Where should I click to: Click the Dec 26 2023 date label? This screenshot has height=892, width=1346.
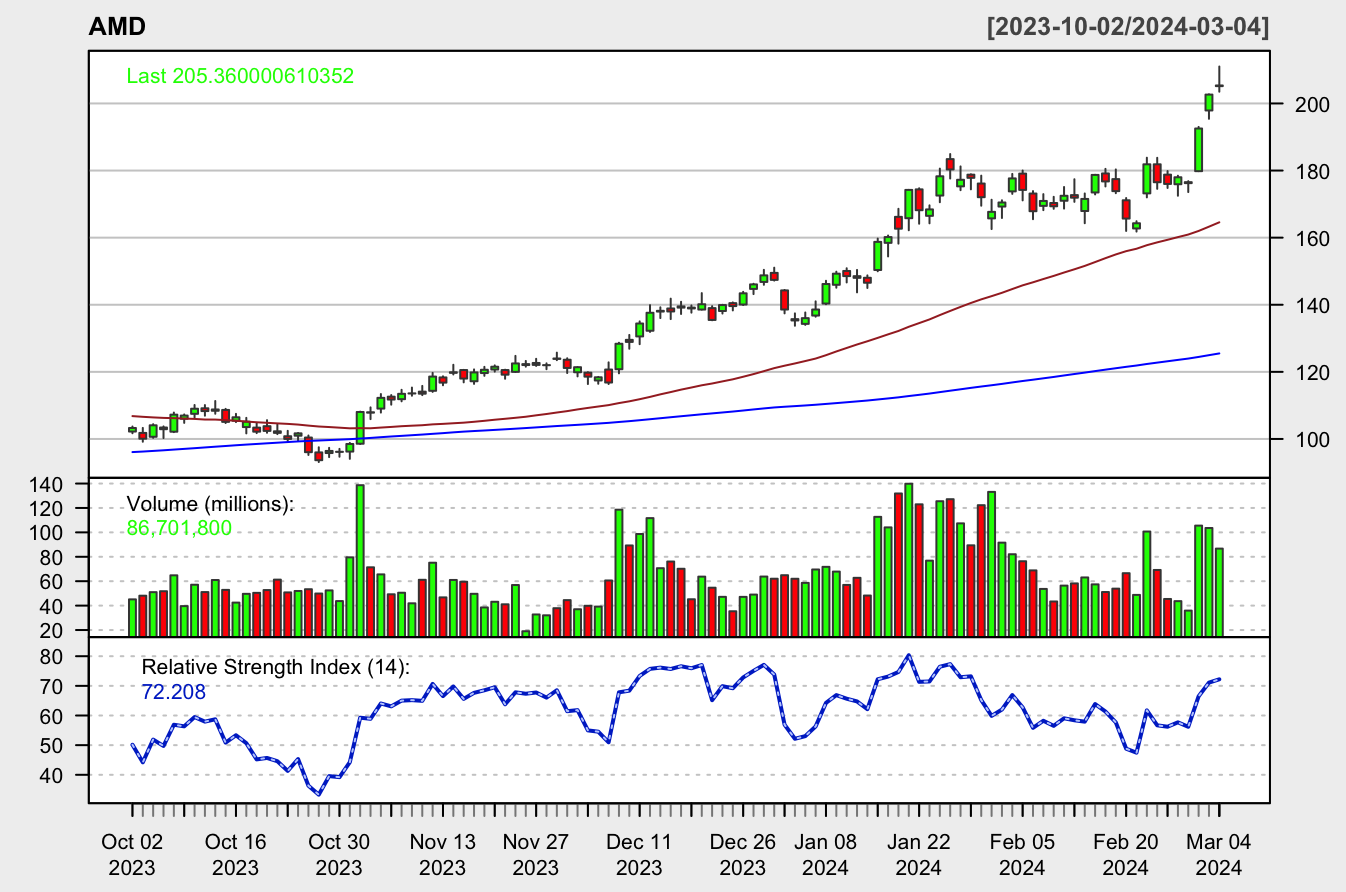point(741,853)
